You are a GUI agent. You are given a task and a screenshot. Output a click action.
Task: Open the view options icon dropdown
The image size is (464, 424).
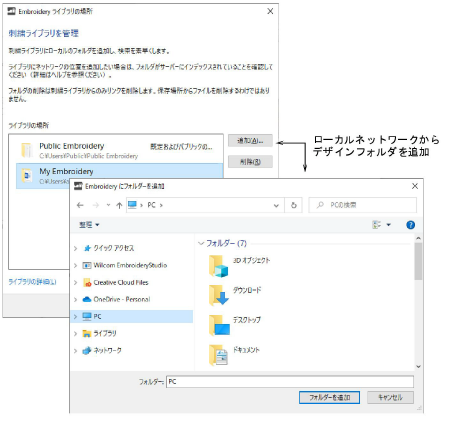[x=381, y=225]
